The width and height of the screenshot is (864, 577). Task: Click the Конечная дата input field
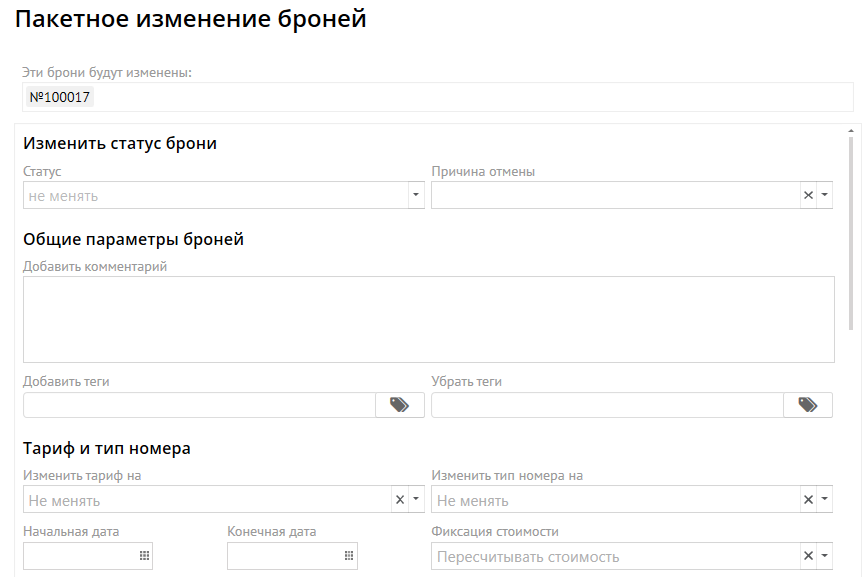coord(284,556)
